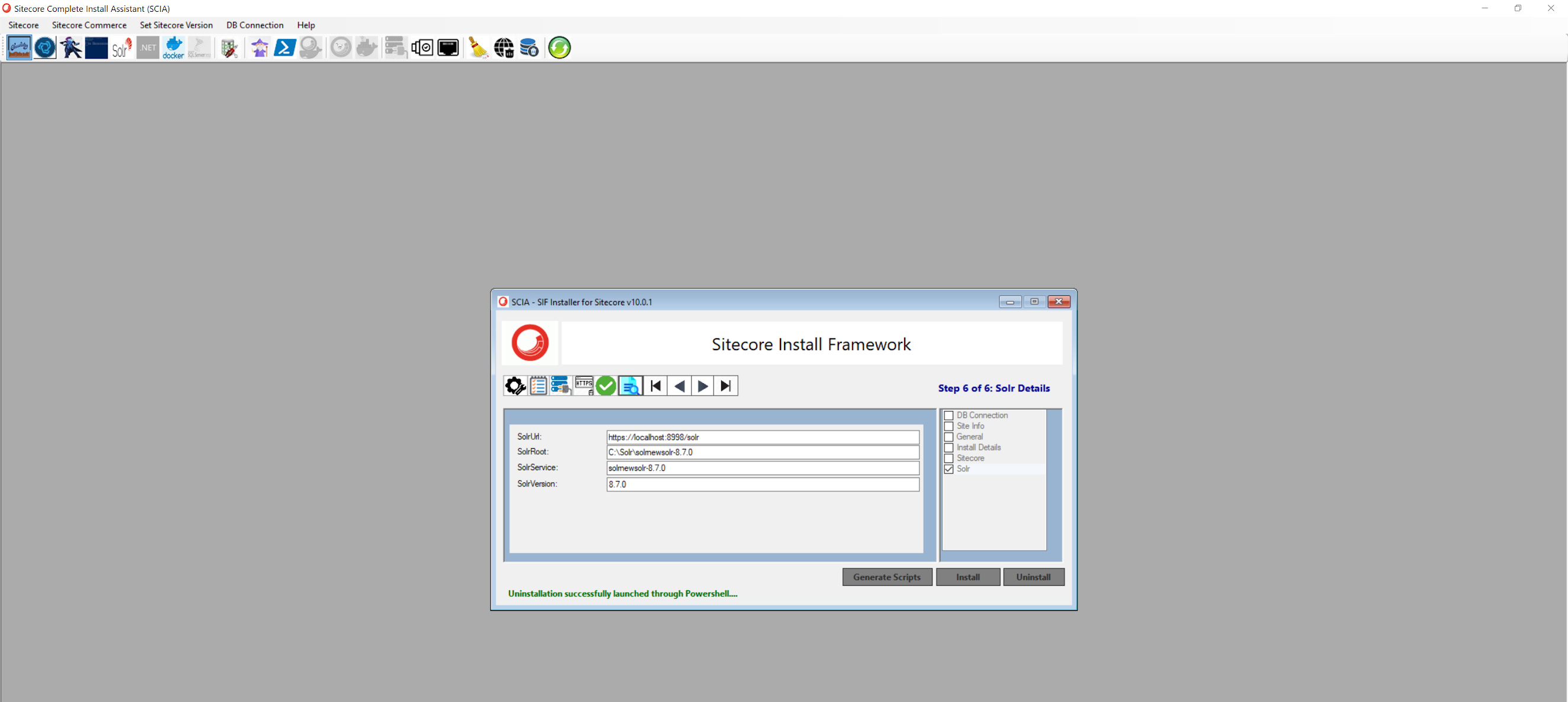Open the blue PowerShell toolbar icon
Screen dimensions: 1568x702
click(285, 47)
